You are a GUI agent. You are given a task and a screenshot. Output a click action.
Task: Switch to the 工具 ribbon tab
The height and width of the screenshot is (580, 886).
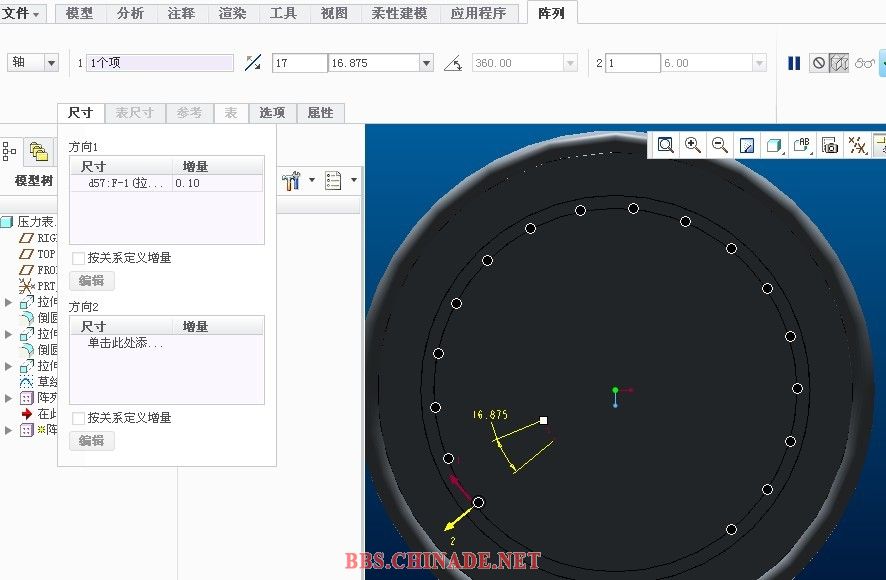coord(283,13)
